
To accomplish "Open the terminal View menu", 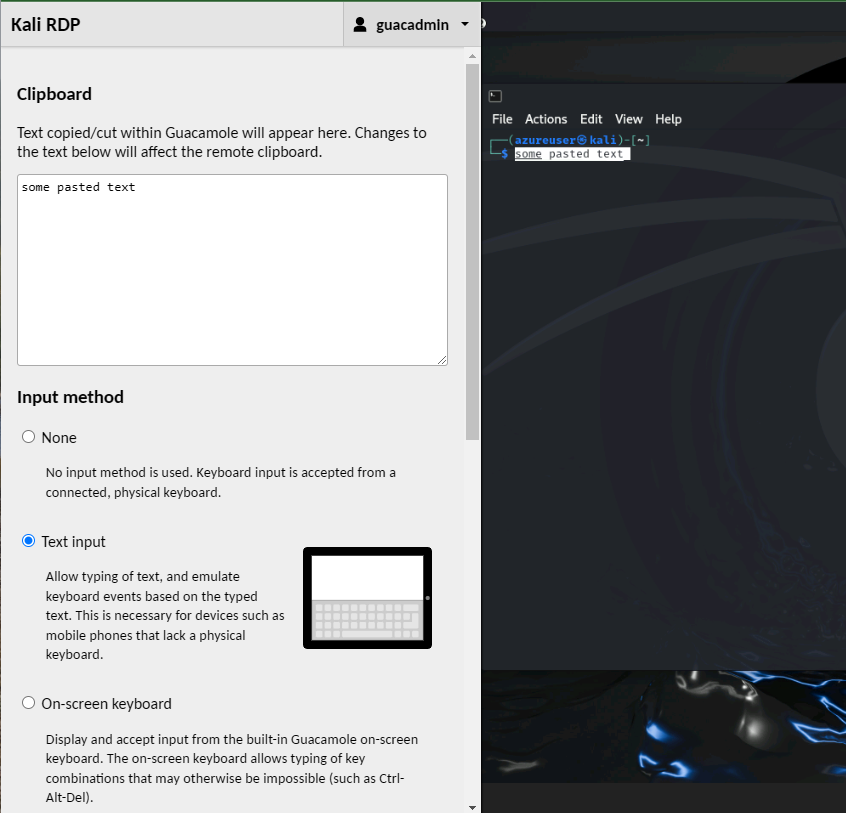I will click(629, 119).
